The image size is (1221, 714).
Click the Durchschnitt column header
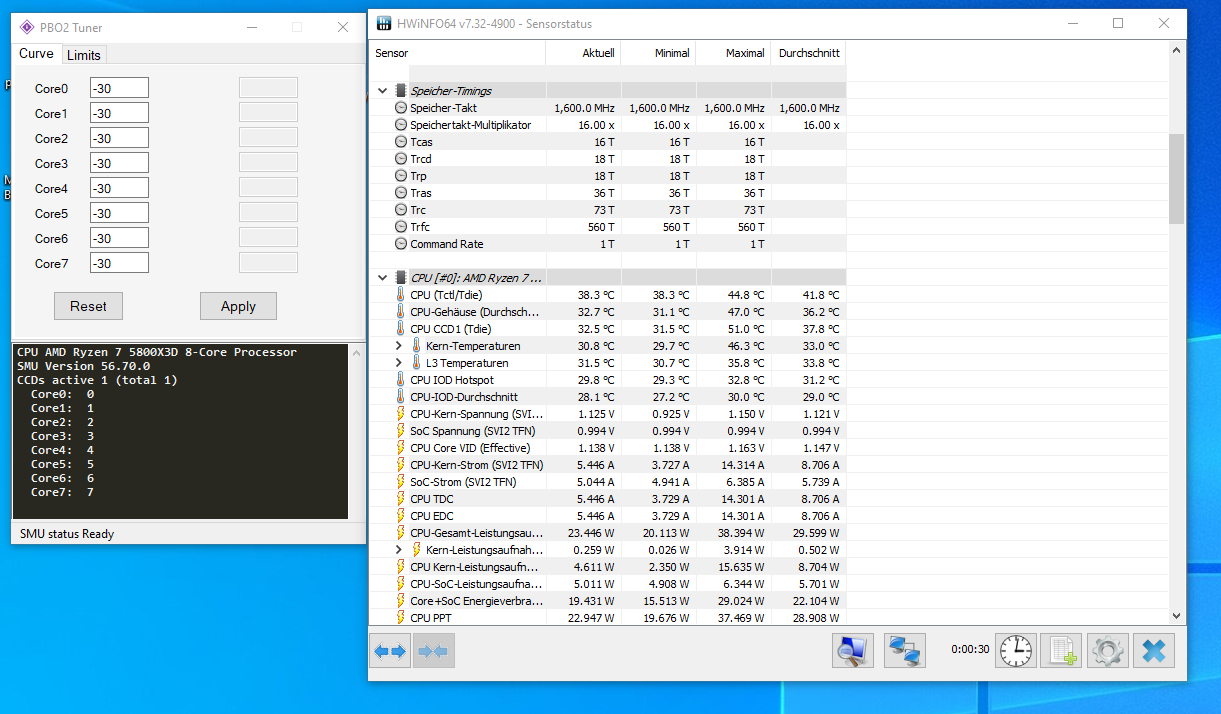(808, 53)
